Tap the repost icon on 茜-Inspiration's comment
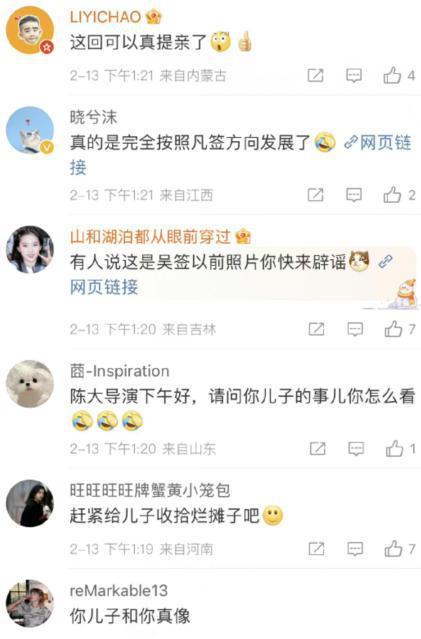Image resolution: width=421 pixels, height=639 pixels. coord(317,449)
